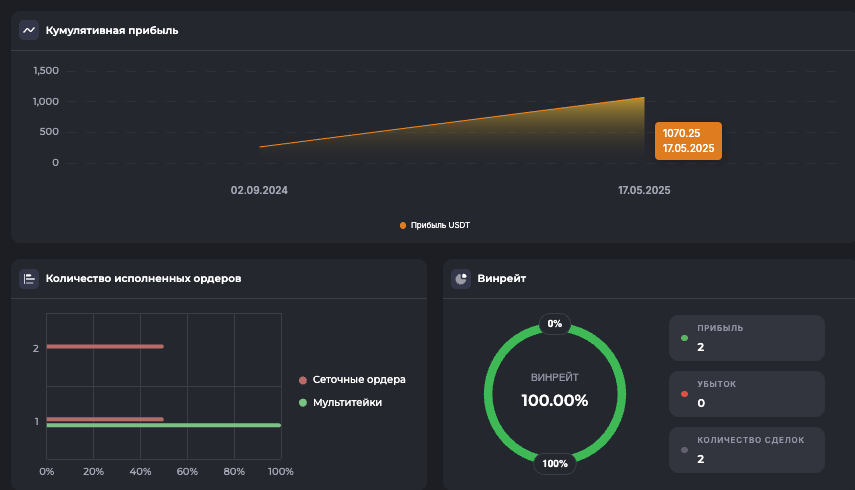Click the Винрейт pie chart icon
The image size is (855, 490).
[461, 279]
